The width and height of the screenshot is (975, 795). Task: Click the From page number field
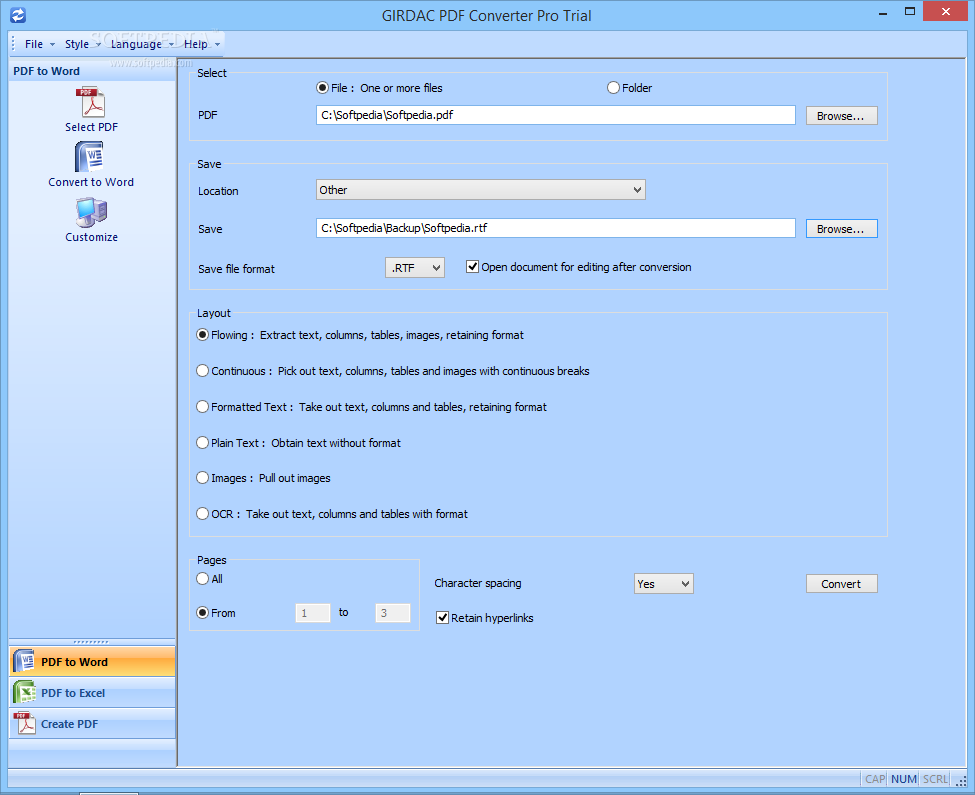click(313, 613)
